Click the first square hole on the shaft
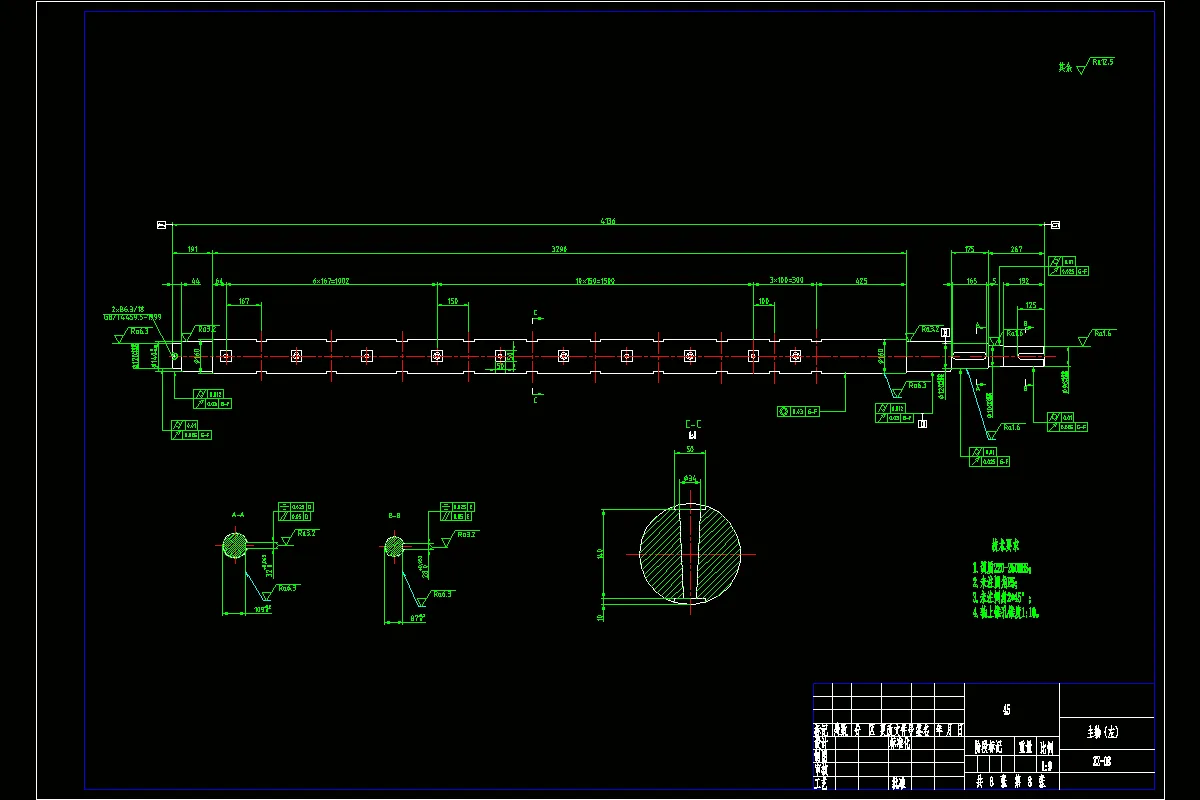Screen dimensions: 1200x800 point(226,355)
